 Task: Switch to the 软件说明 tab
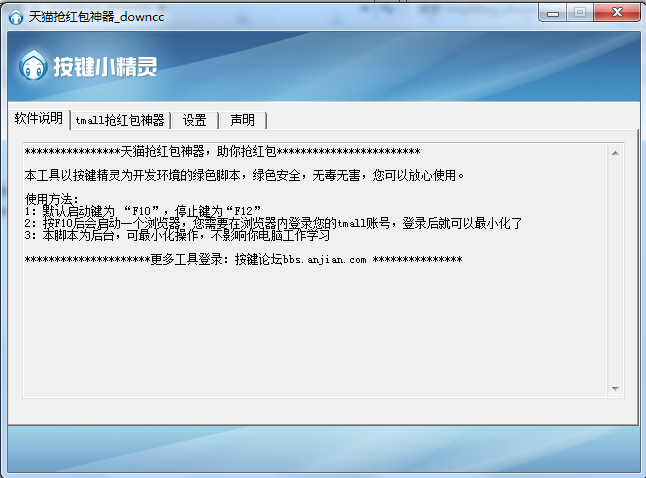(x=38, y=119)
